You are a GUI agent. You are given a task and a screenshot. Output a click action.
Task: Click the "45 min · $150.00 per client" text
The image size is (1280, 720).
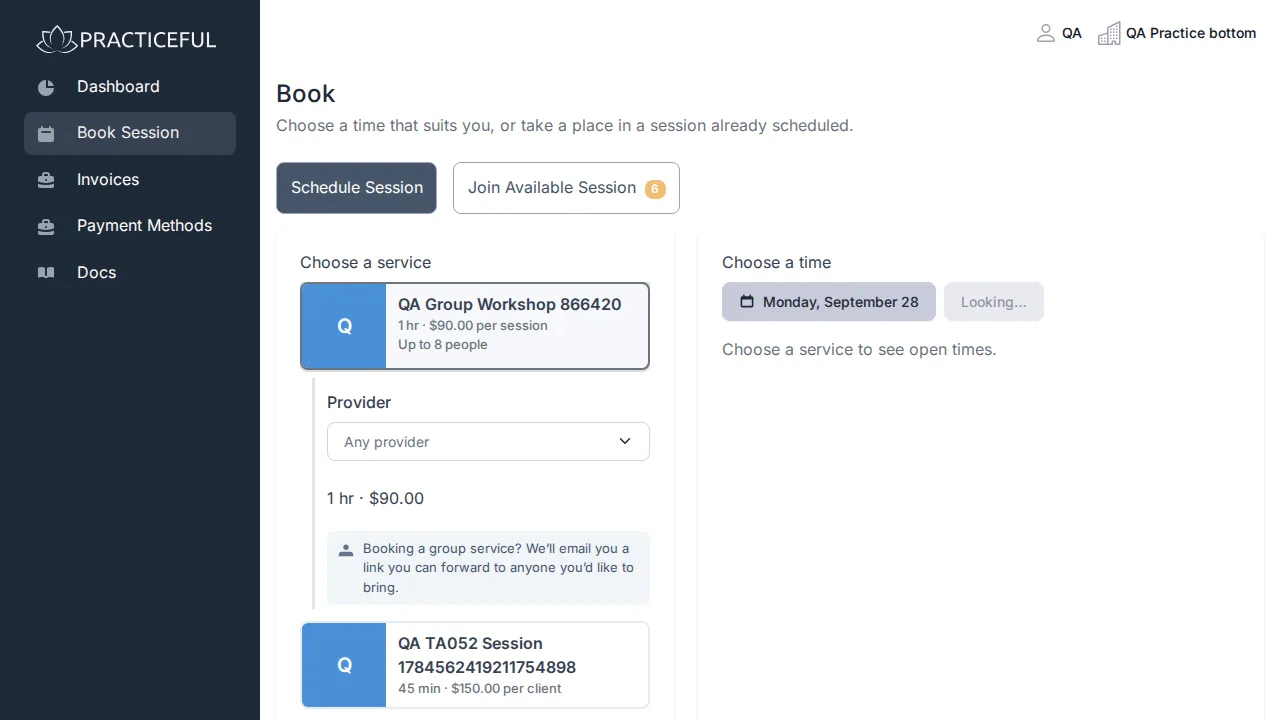coord(480,689)
